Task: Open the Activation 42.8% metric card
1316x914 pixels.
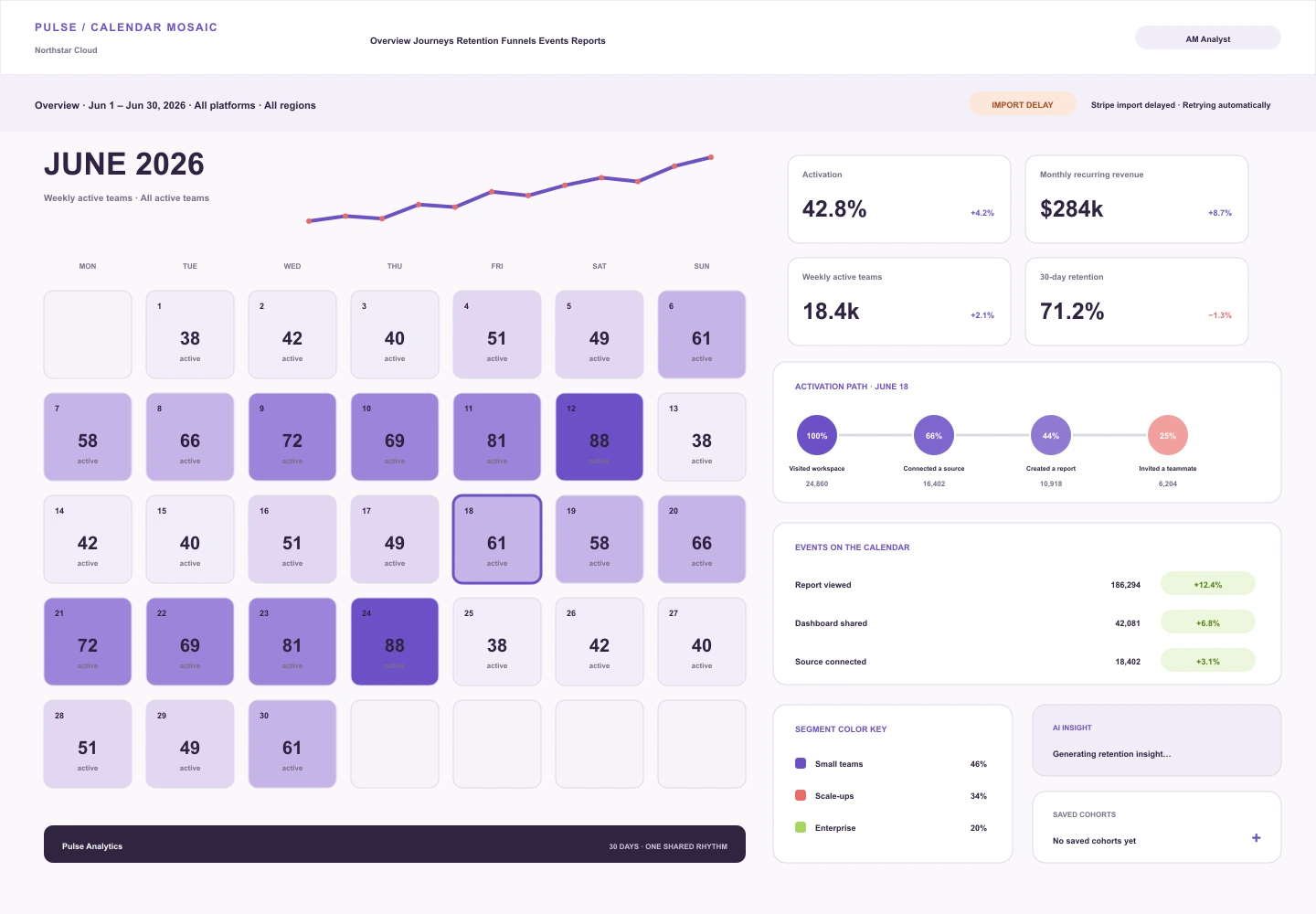Action: tap(899, 199)
